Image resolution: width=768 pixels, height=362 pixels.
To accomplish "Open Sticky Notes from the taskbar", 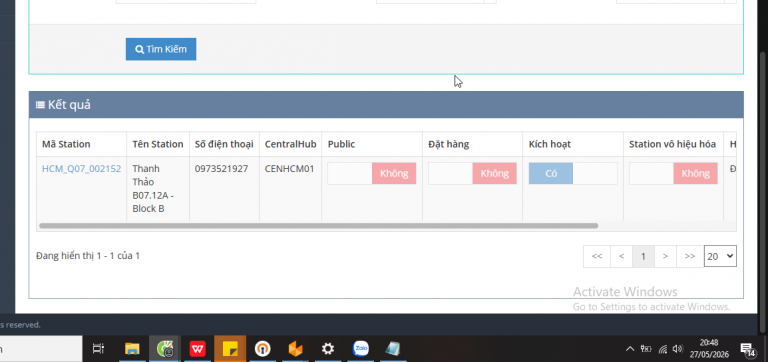I will tap(230, 349).
